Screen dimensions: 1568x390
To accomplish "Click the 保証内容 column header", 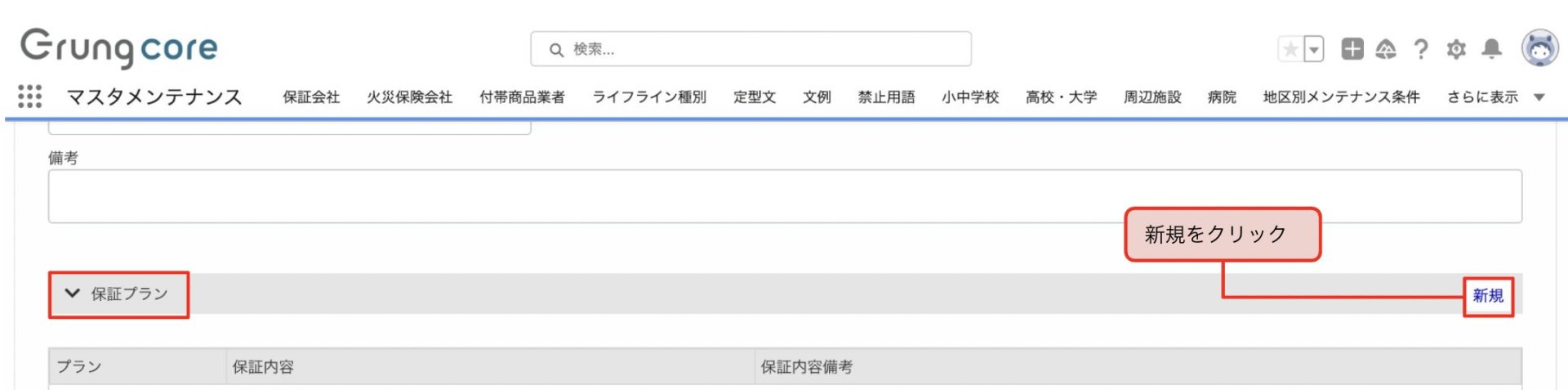I will (x=263, y=367).
